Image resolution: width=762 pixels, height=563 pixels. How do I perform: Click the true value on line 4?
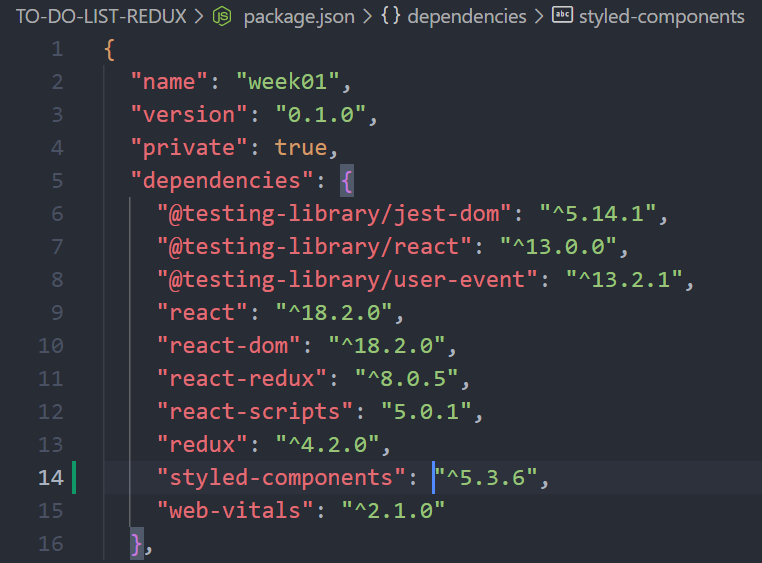(x=301, y=148)
